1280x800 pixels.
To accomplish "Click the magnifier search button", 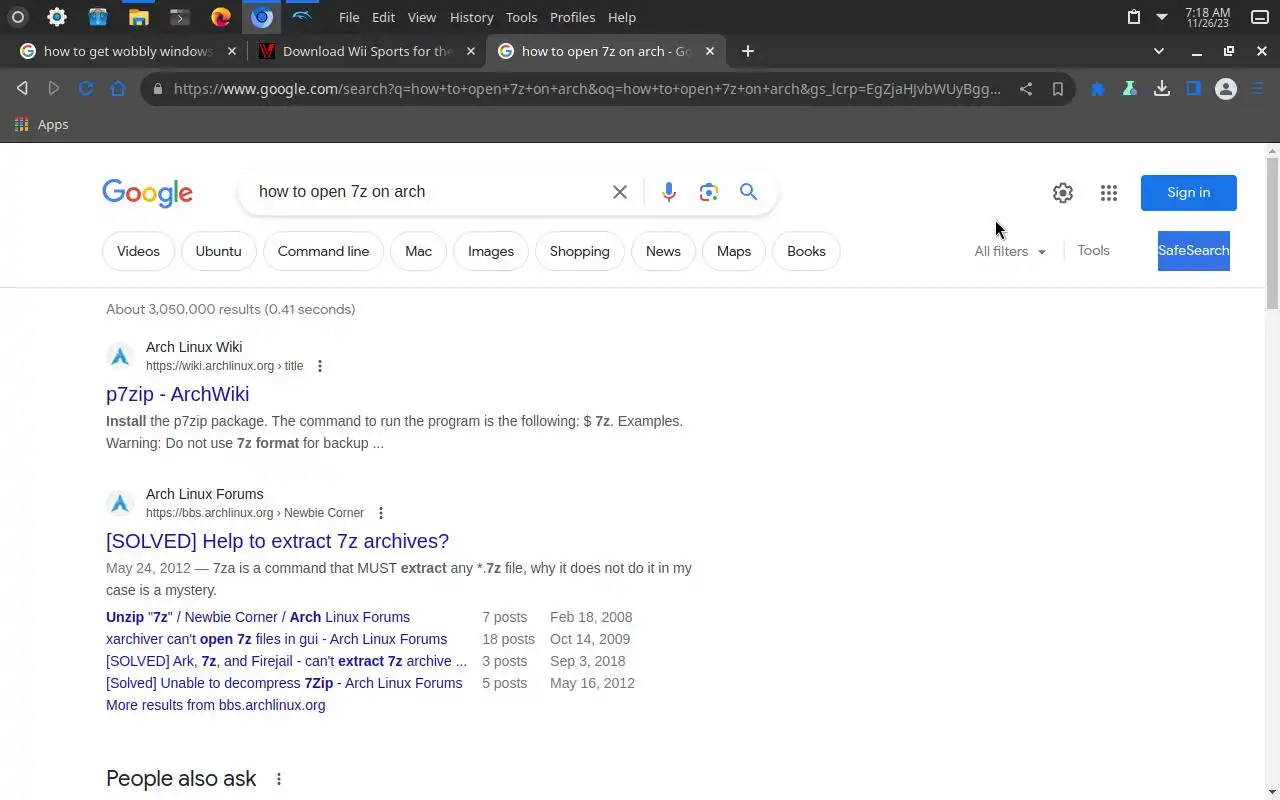I will point(748,192).
